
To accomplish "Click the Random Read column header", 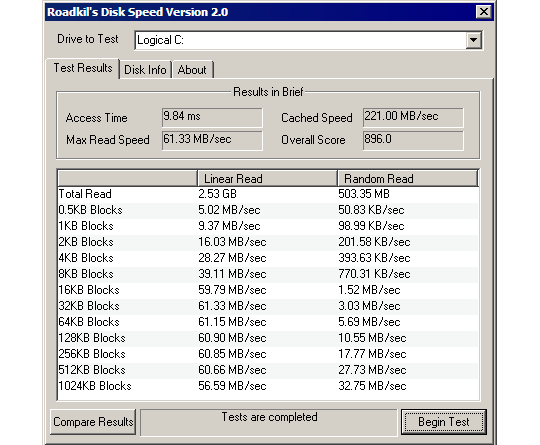I will 408,178.
